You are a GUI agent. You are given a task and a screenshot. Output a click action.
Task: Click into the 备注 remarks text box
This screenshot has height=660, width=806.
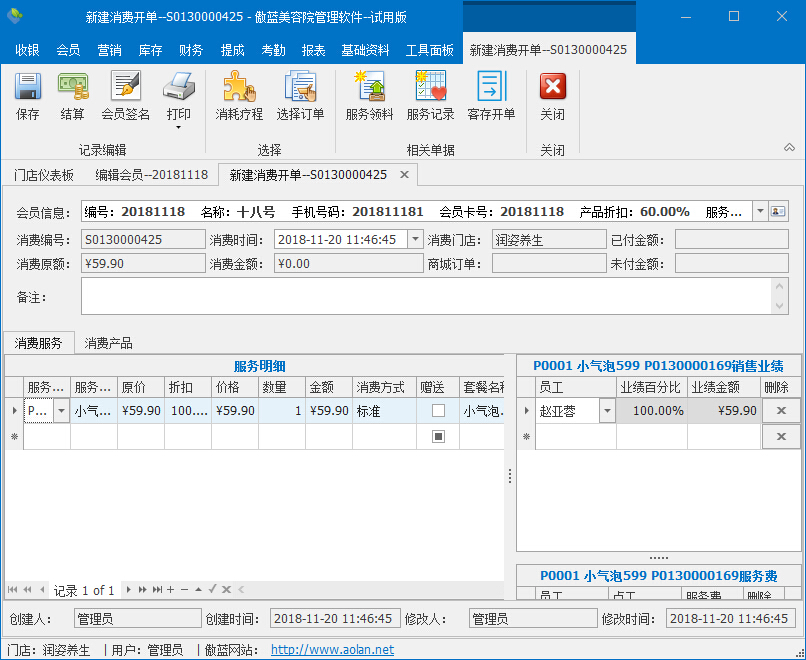[x=427, y=296]
